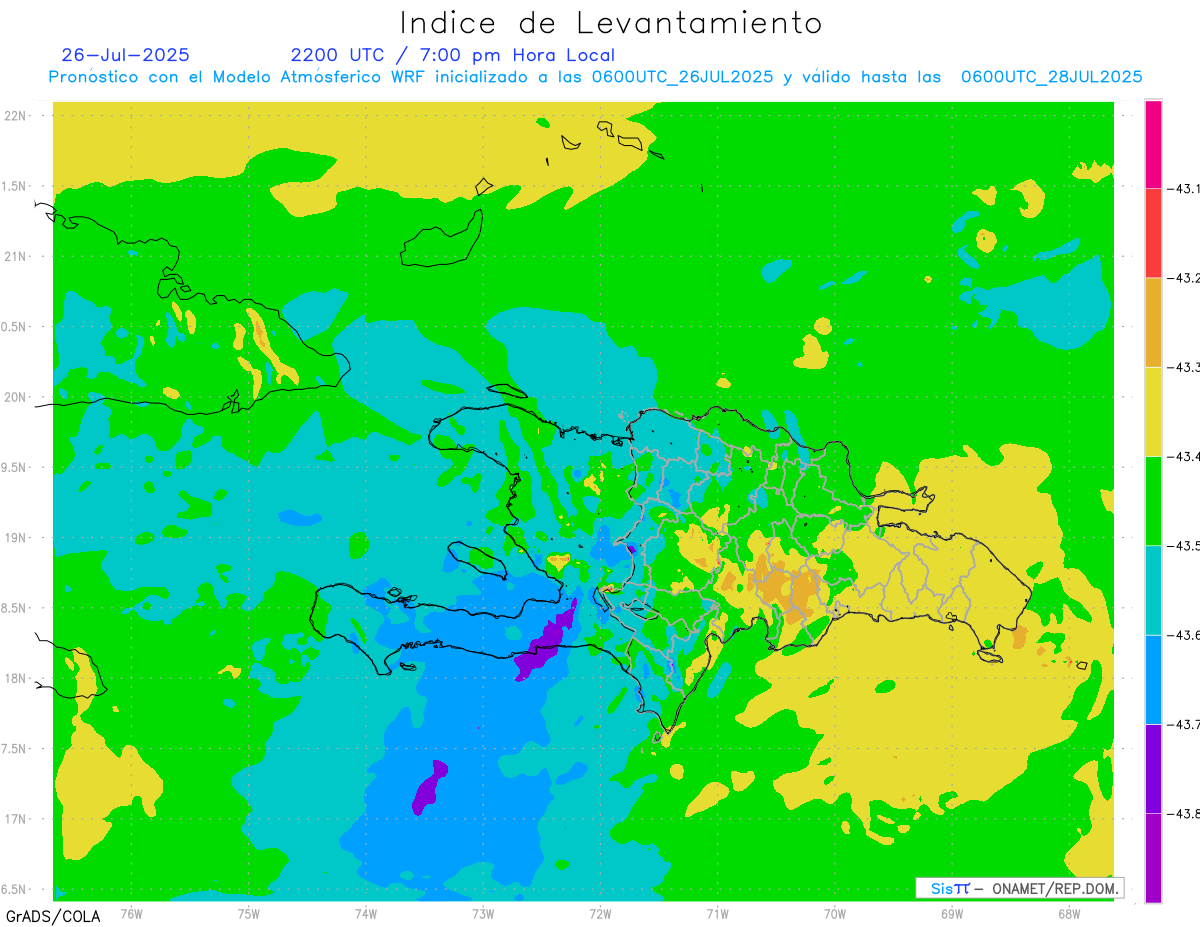Screen dimensions: 1200x927
Task: Click the '26-Jul-2025' date text
Action: click(x=125, y=55)
